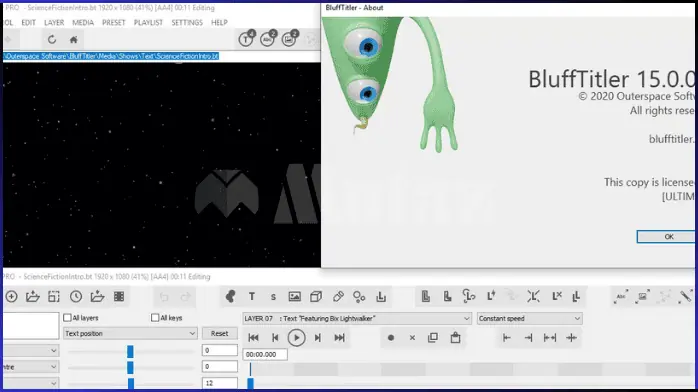Click the Reset button
This screenshot has height=392, width=698.
click(219, 333)
